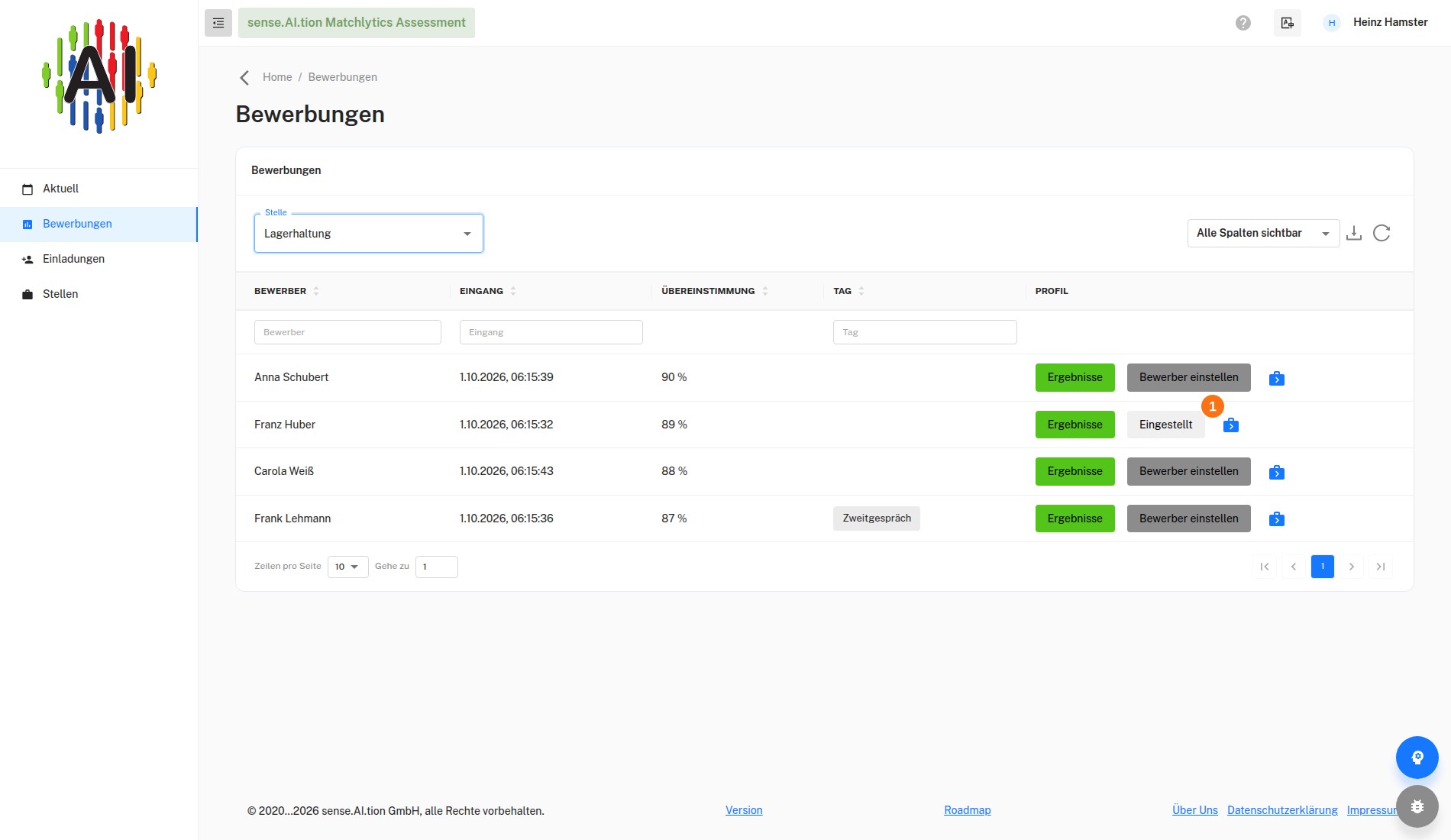
Task: Click the back arrow beside breadcrumb
Action: tap(244, 78)
